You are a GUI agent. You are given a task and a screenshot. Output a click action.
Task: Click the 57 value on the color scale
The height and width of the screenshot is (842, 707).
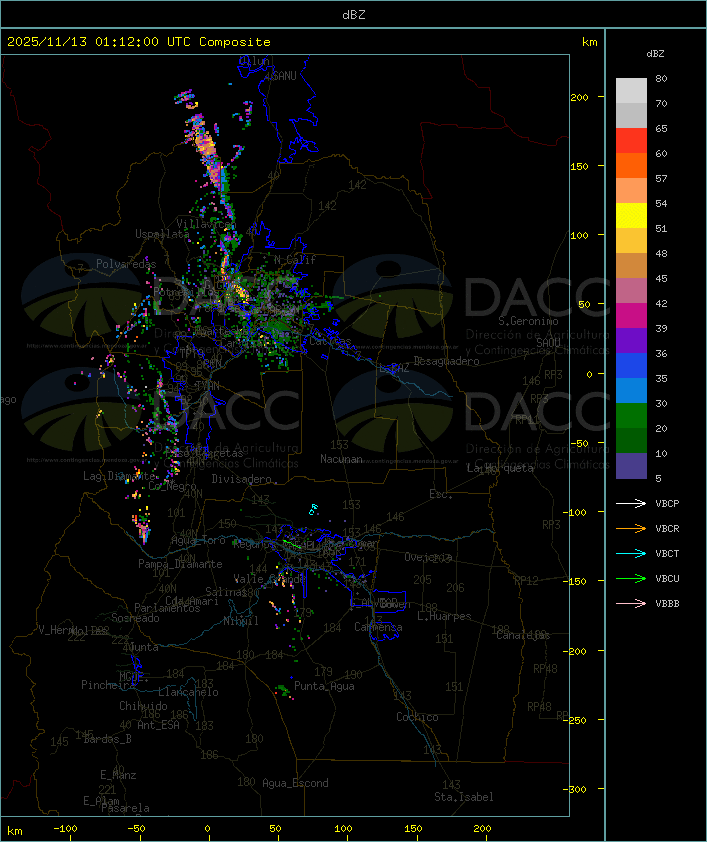(x=661, y=178)
